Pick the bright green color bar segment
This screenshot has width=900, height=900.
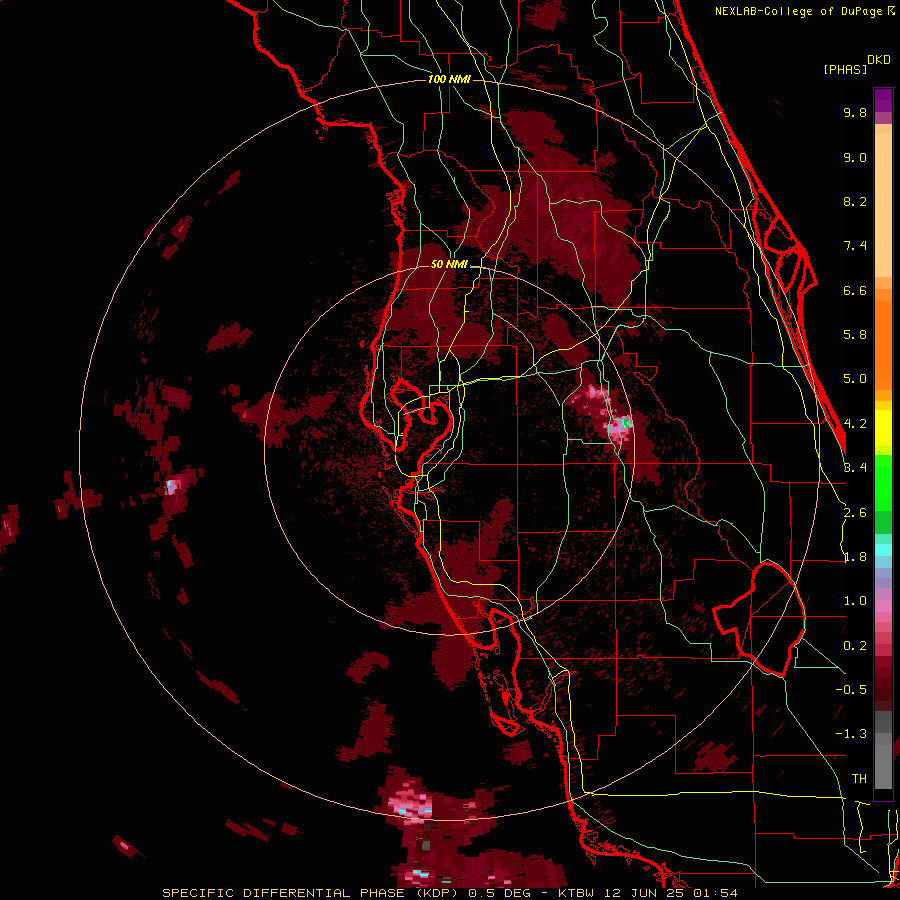coord(883,482)
